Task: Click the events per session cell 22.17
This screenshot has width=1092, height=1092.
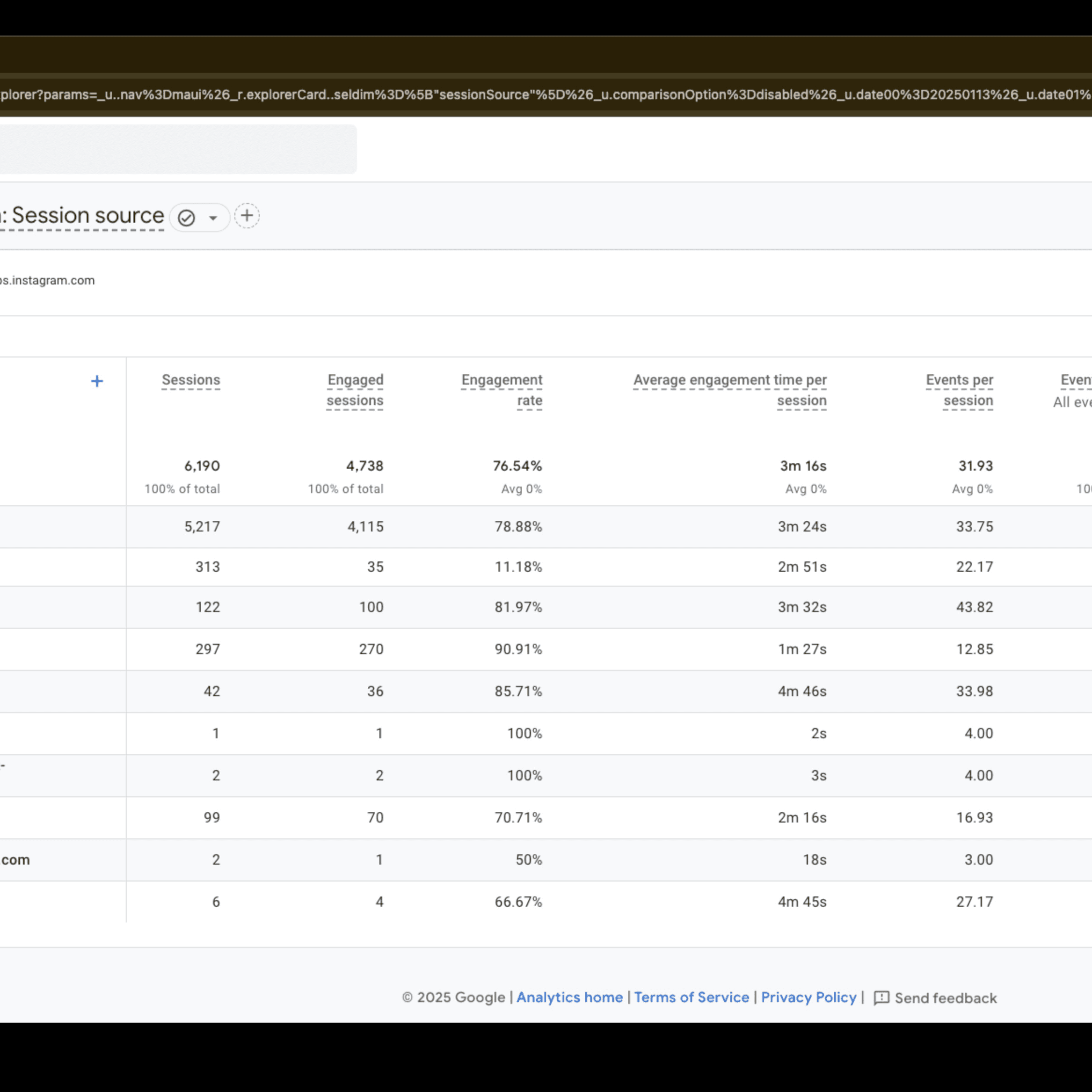Action: [x=975, y=567]
